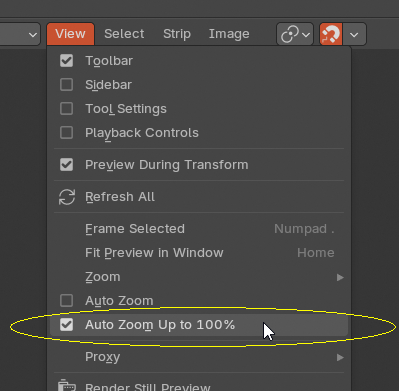Enable the Sidebar checkbox
399x391 pixels.
click(x=66, y=85)
